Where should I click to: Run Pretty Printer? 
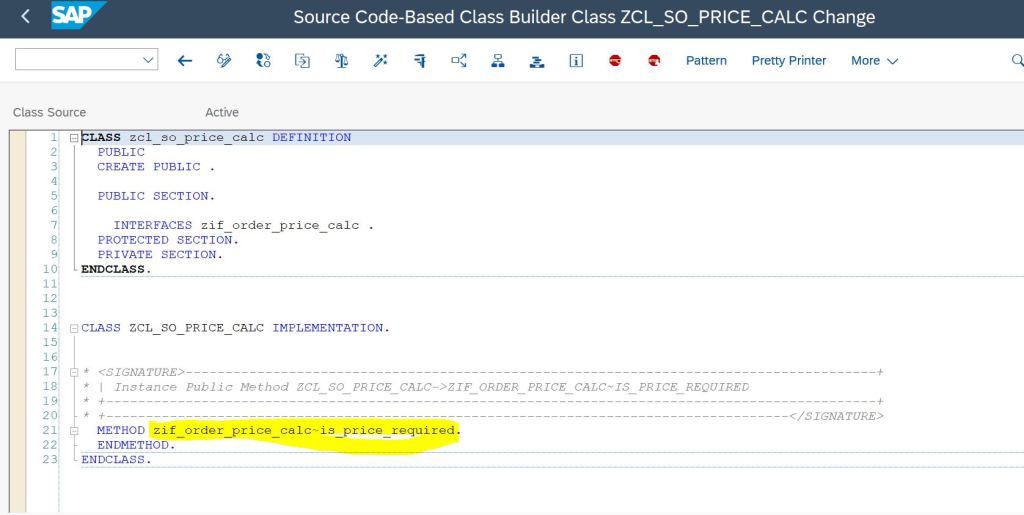pyautogui.click(x=789, y=61)
